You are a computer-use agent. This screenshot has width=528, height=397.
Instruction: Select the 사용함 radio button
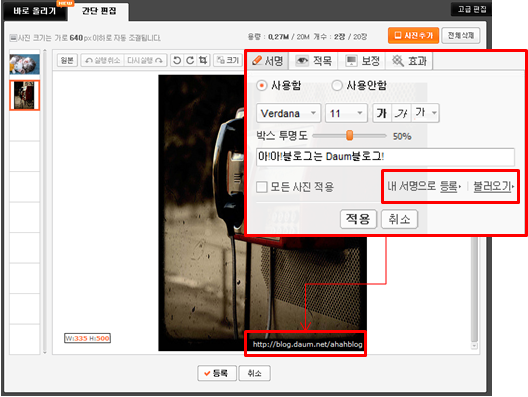click(261, 86)
